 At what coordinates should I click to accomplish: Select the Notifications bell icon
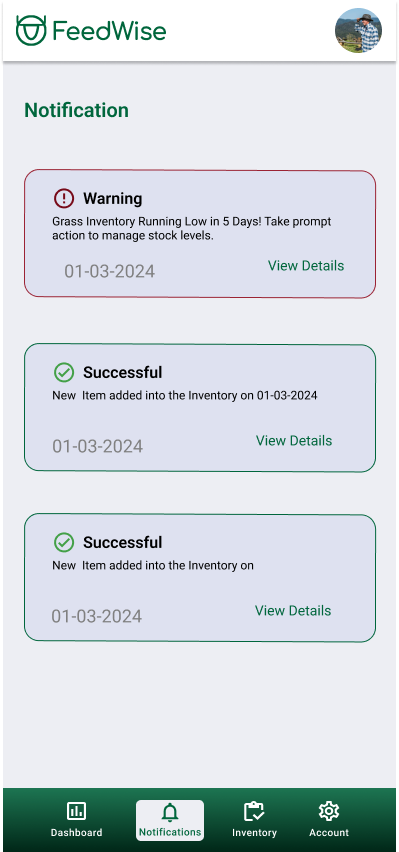click(170, 813)
